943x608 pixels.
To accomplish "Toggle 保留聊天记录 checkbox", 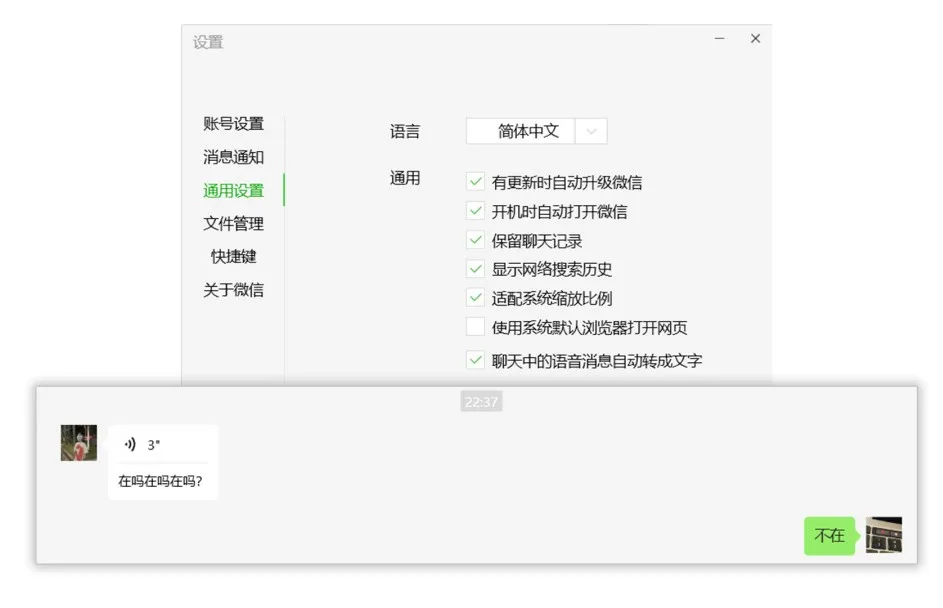I will [475, 240].
